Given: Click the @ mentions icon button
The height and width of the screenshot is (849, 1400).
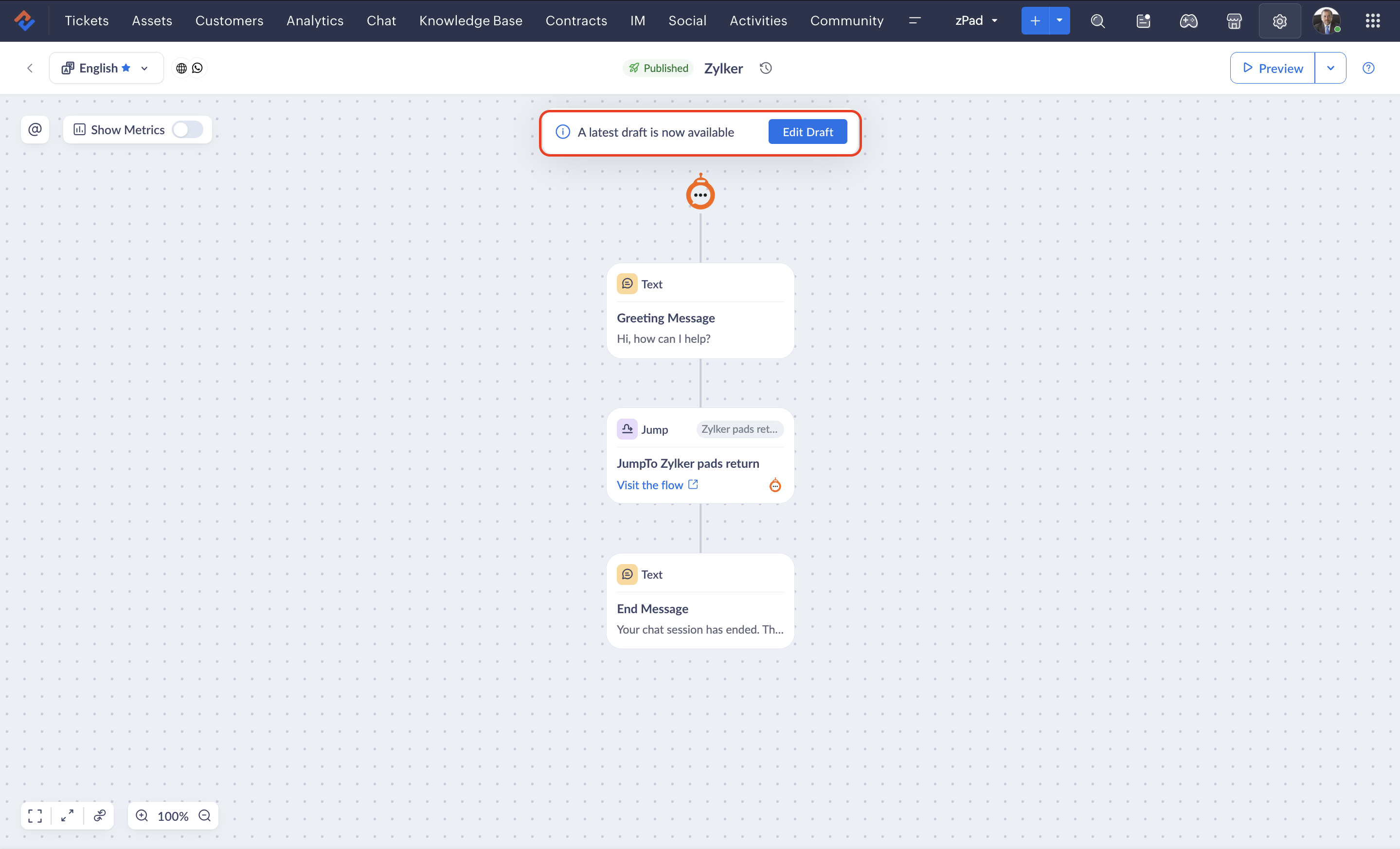Looking at the screenshot, I should point(35,129).
